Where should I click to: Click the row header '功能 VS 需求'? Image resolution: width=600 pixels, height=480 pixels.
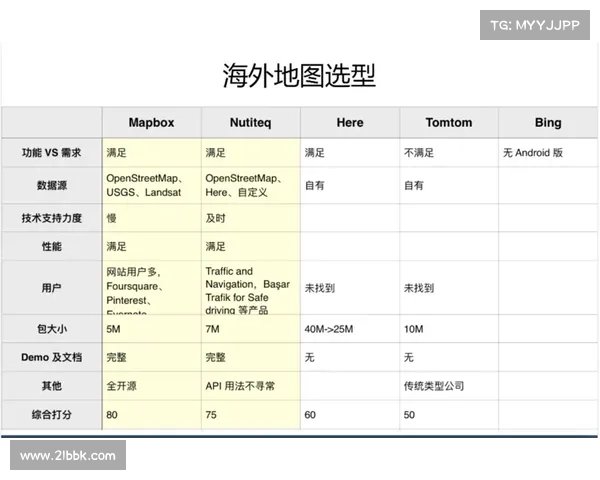(52, 153)
